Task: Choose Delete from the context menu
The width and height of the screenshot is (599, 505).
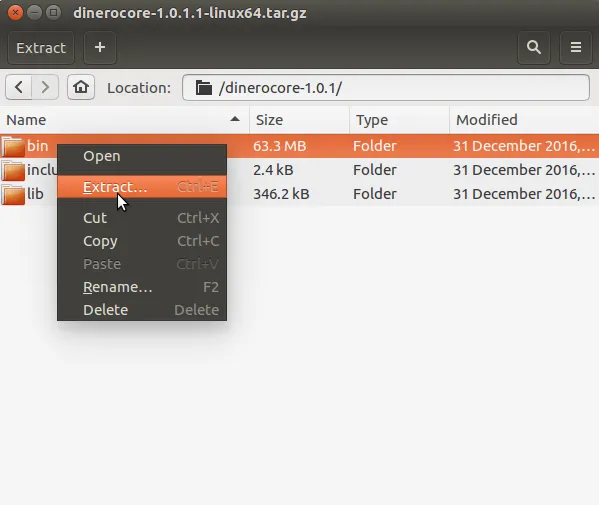Action: click(142, 310)
